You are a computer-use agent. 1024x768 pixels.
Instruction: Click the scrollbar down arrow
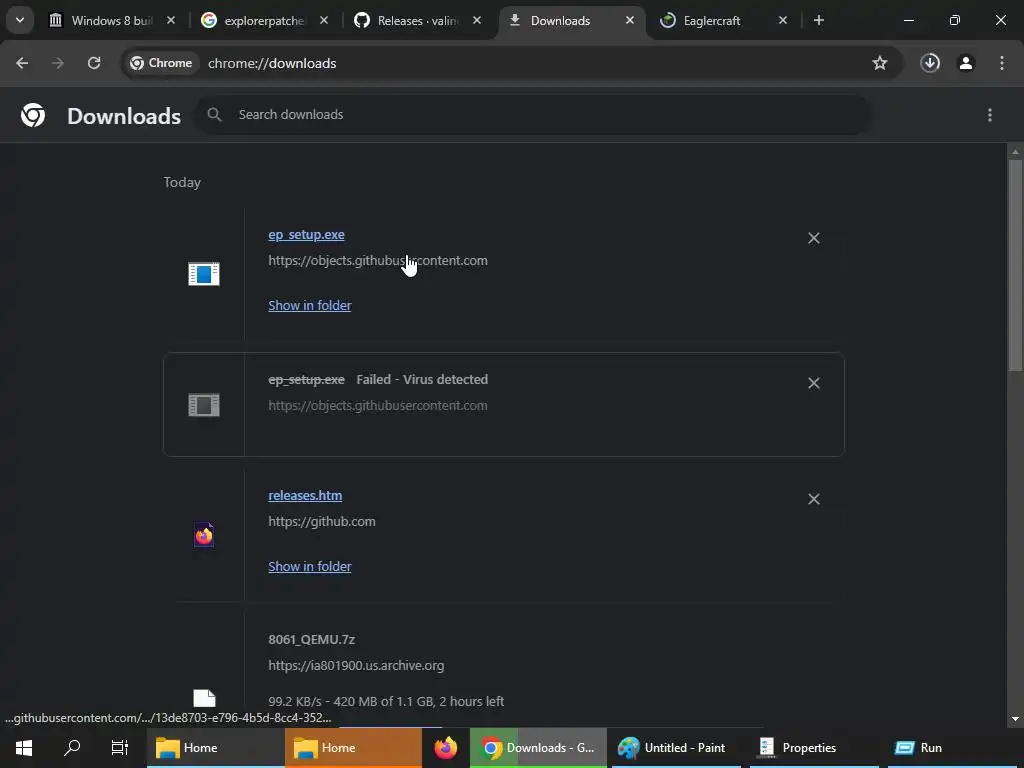click(x=1015, y=719)
